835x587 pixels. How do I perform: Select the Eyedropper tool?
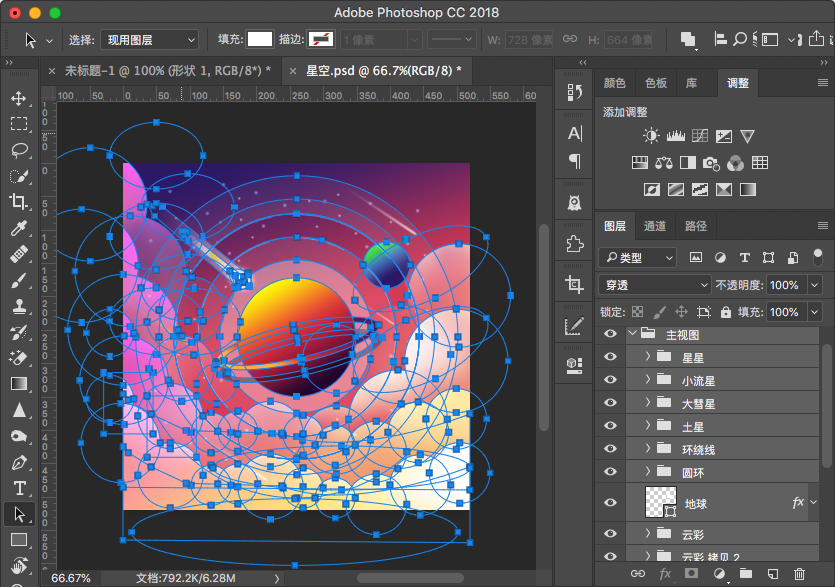[x=19, y=228]
